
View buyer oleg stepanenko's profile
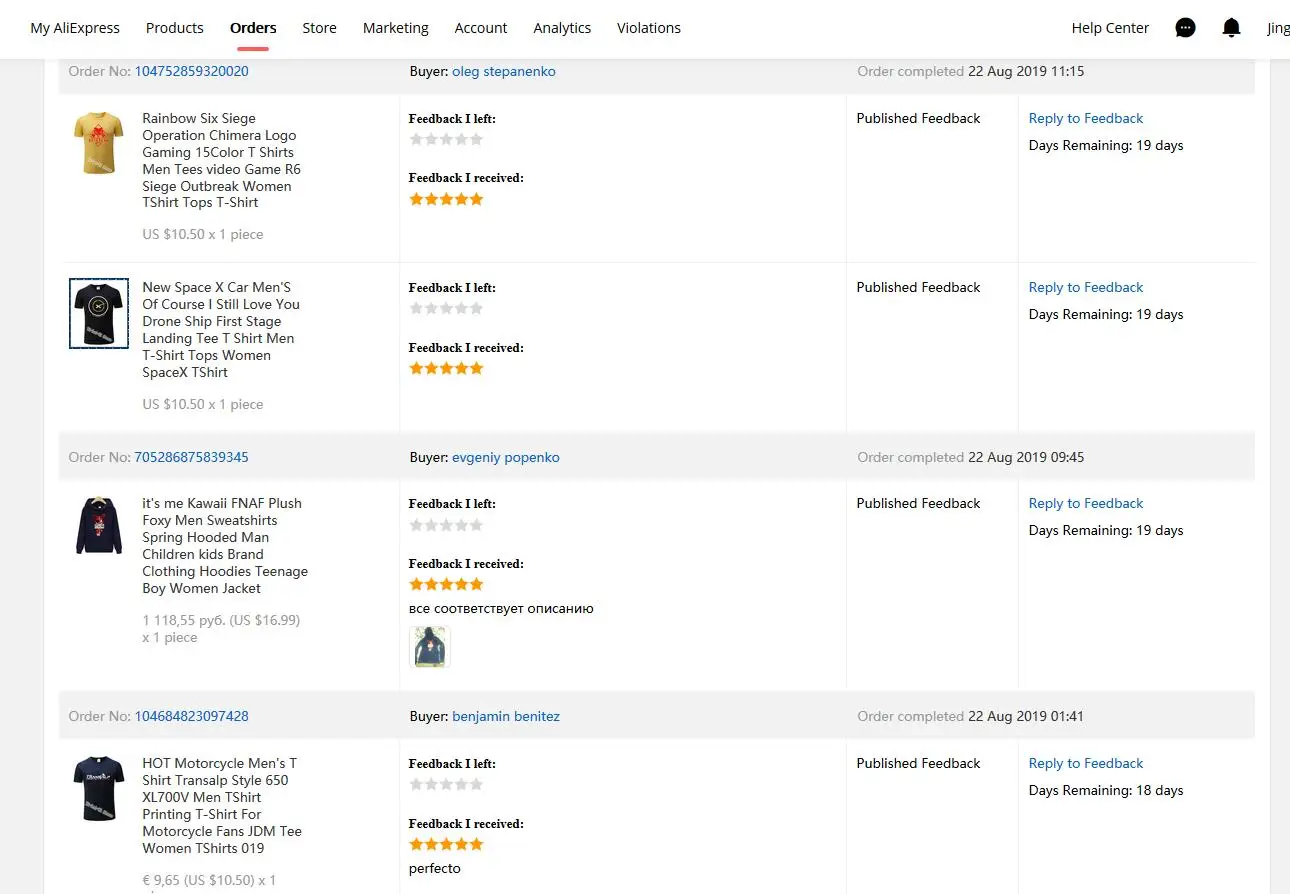[503, 71]
